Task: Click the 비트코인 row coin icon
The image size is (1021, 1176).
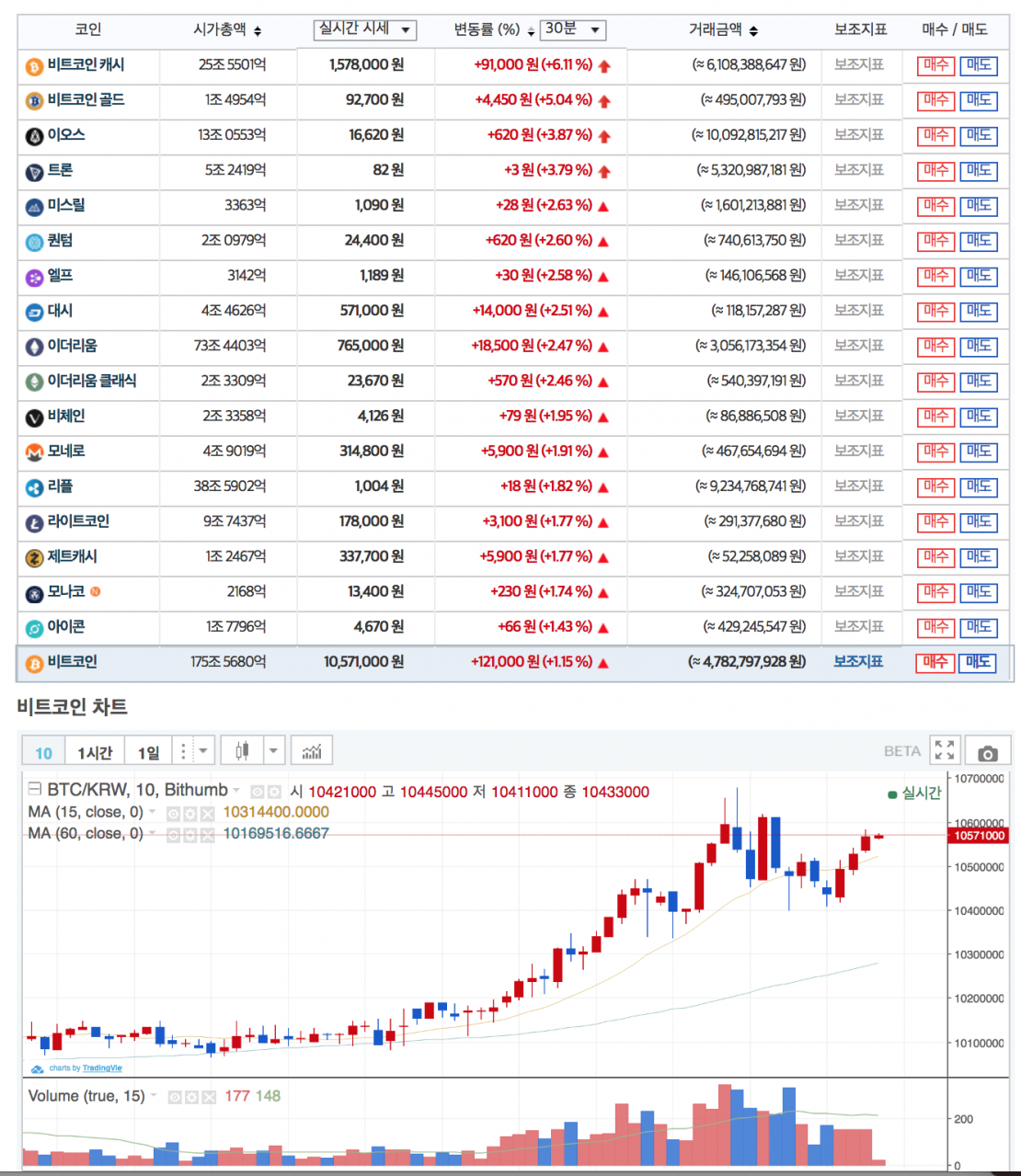Action: (34, 664)
